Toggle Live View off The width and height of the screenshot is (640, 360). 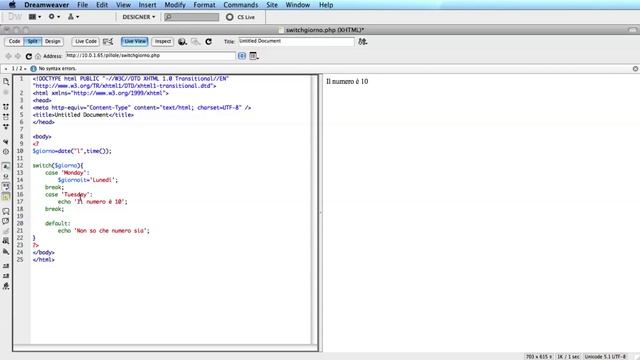click(x=135, y=41)
